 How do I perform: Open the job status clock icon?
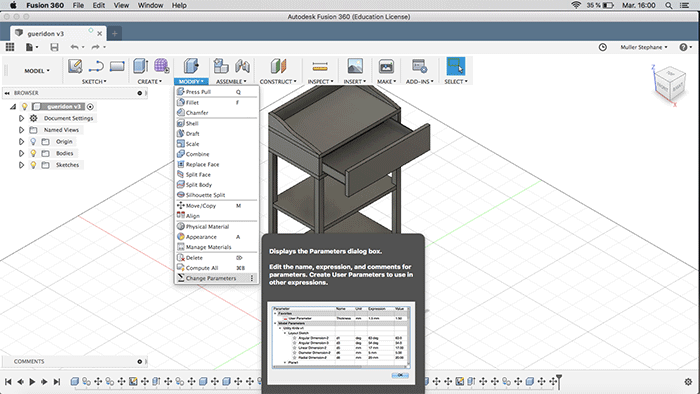(x=603, y=47)
